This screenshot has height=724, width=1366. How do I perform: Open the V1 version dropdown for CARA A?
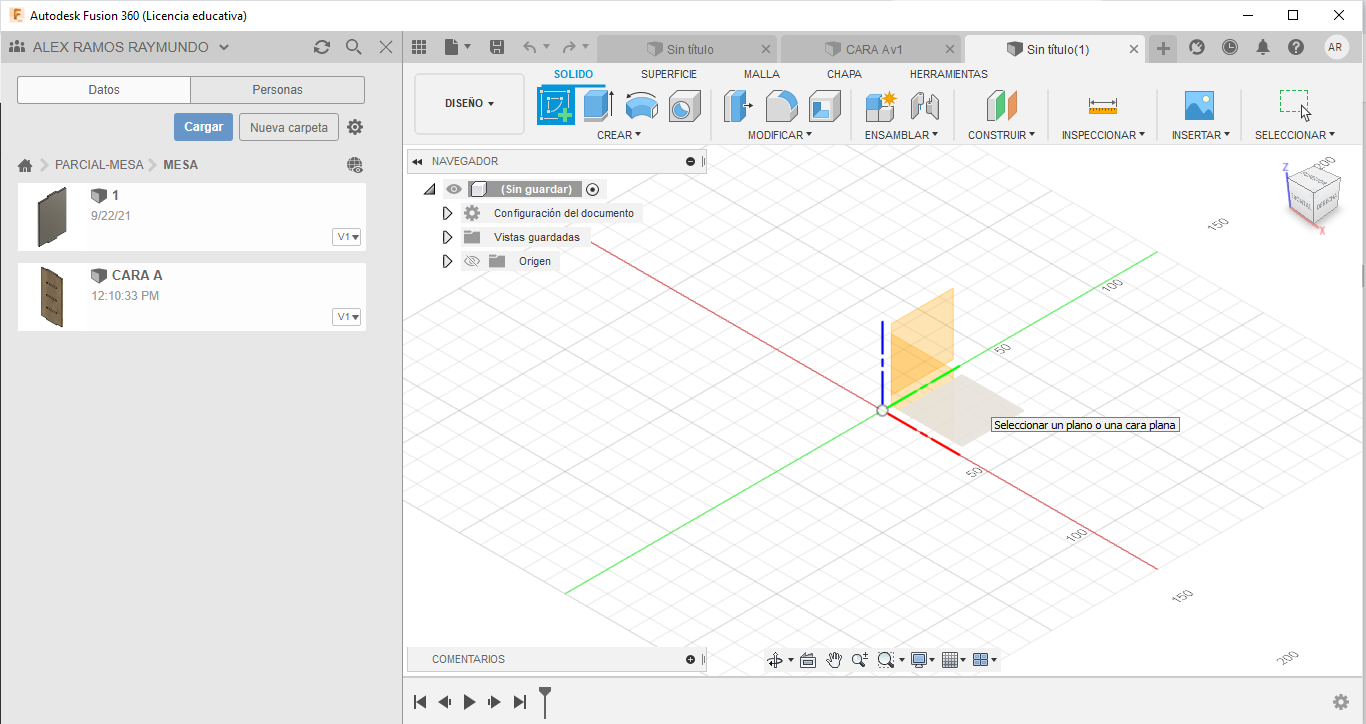tap(347, 317)
